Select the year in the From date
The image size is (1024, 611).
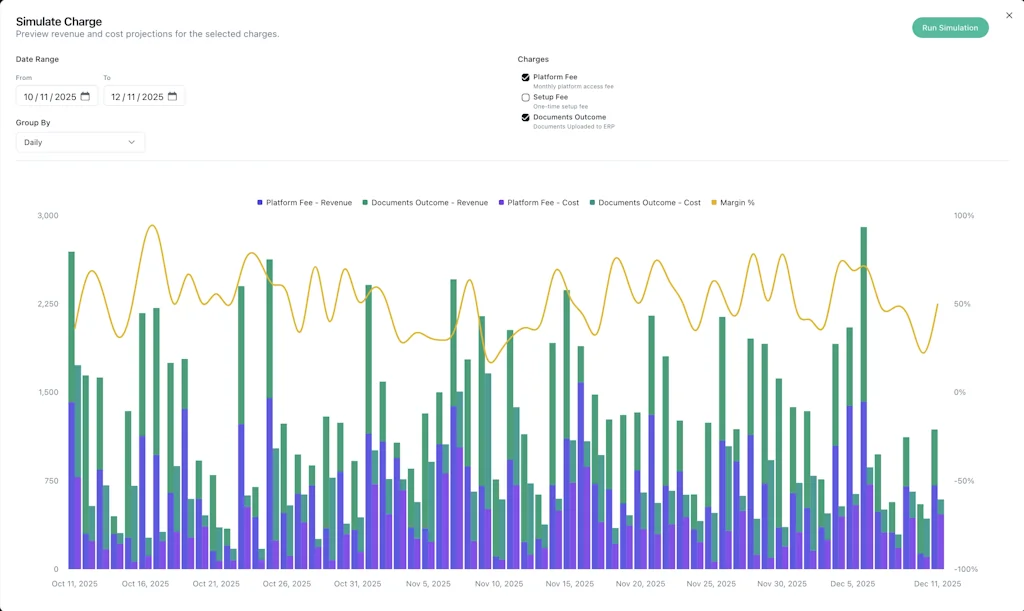coord(65,97)
